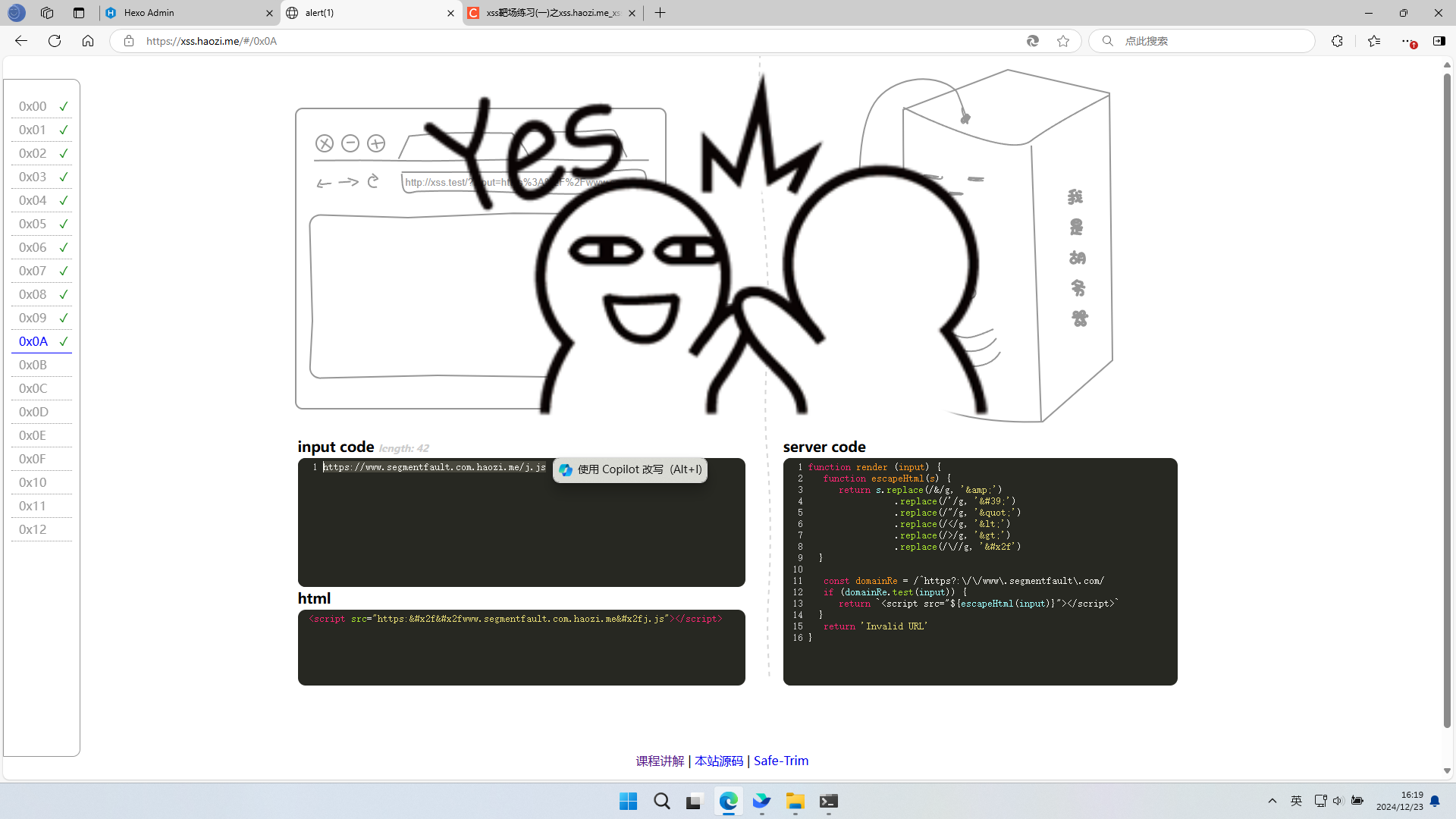
Task: Go to level 0x07
Action: (x=42, y=271)
